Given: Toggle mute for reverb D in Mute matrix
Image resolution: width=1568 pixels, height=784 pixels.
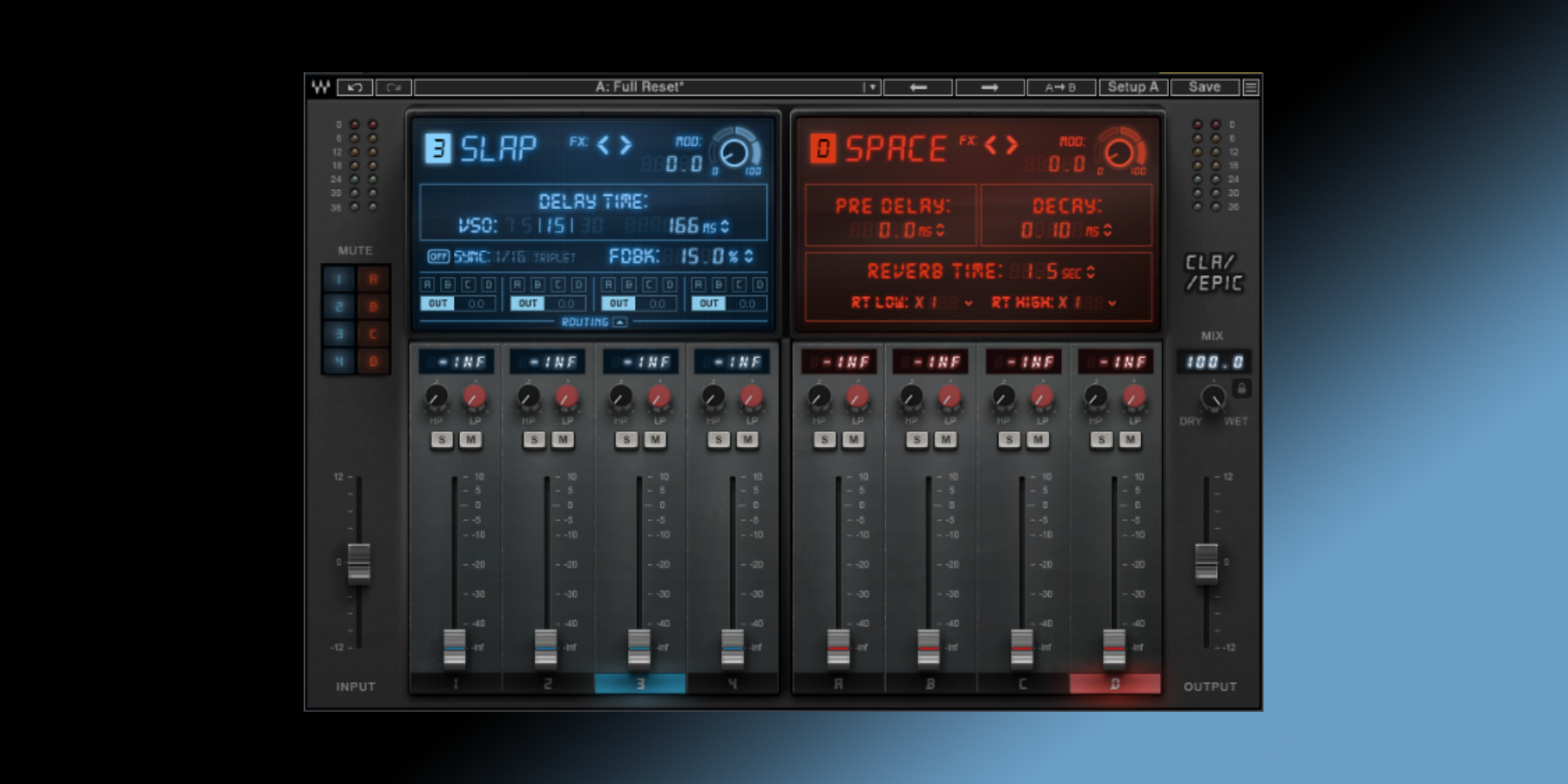Looking at the screenshot, I should point(373,361).
